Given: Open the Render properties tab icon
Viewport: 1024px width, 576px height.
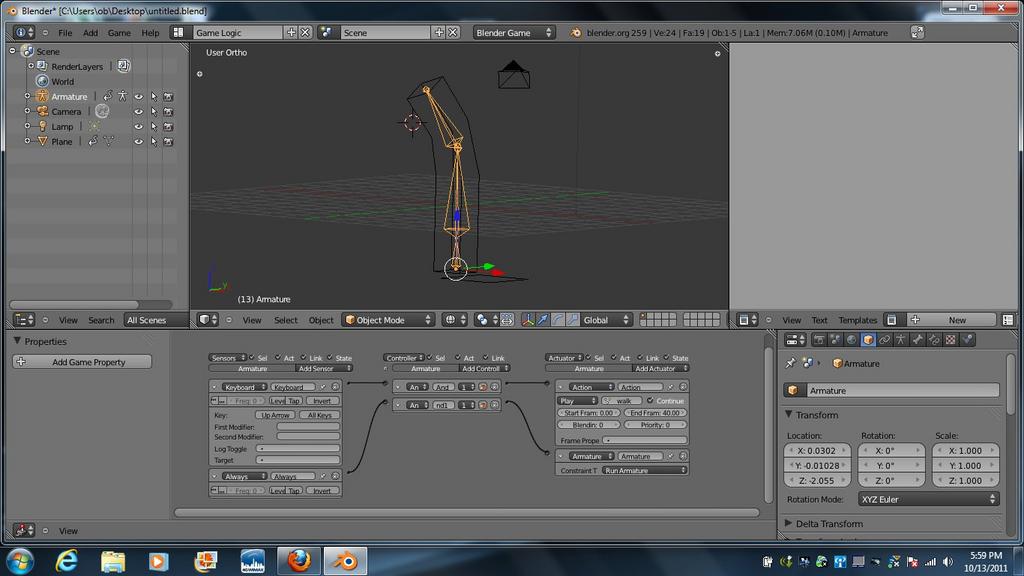Looking at the screenshot, I should coord(819,340).
